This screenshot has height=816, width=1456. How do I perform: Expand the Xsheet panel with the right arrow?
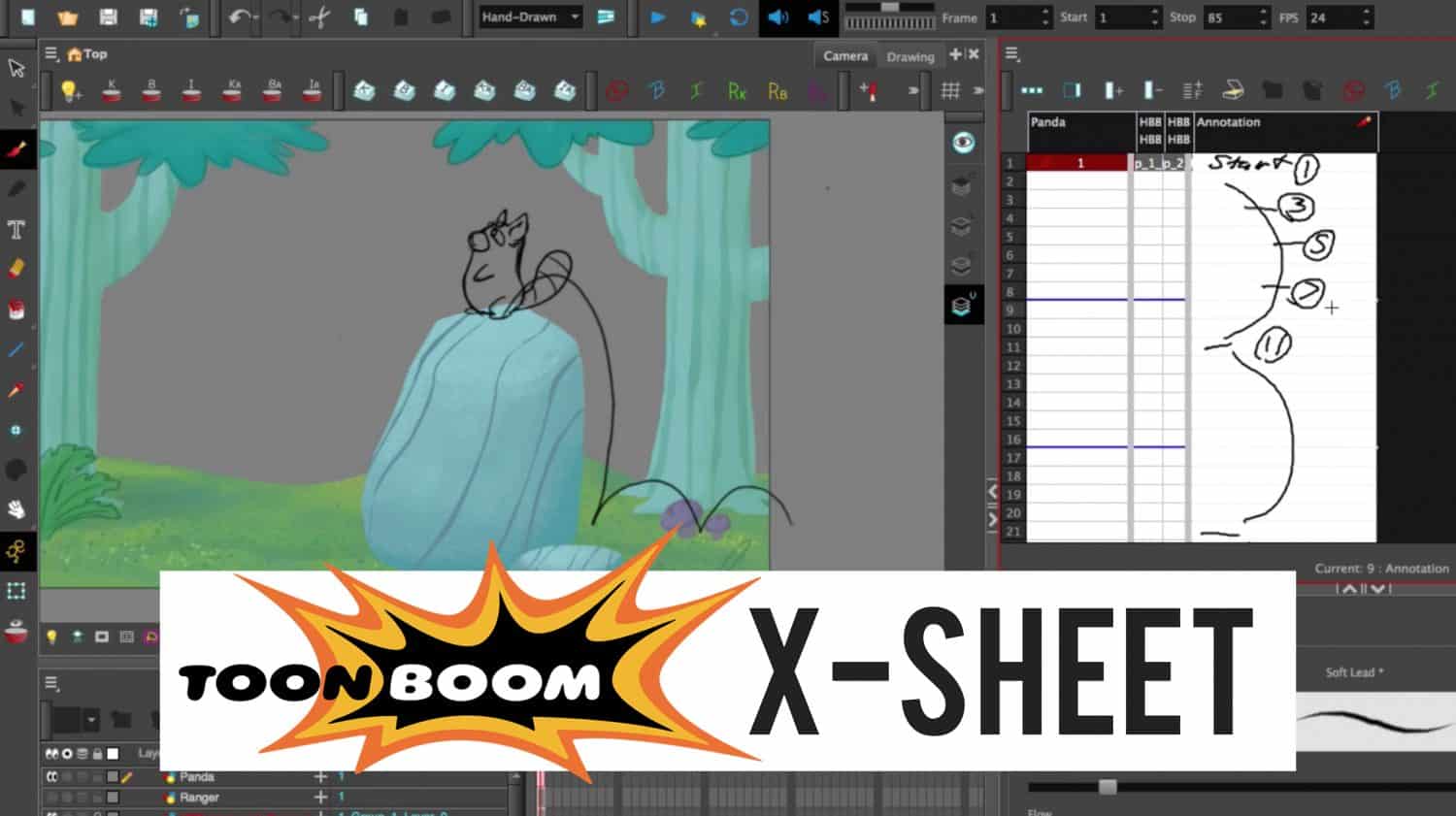pyautogui.click(x=992, y=519)
